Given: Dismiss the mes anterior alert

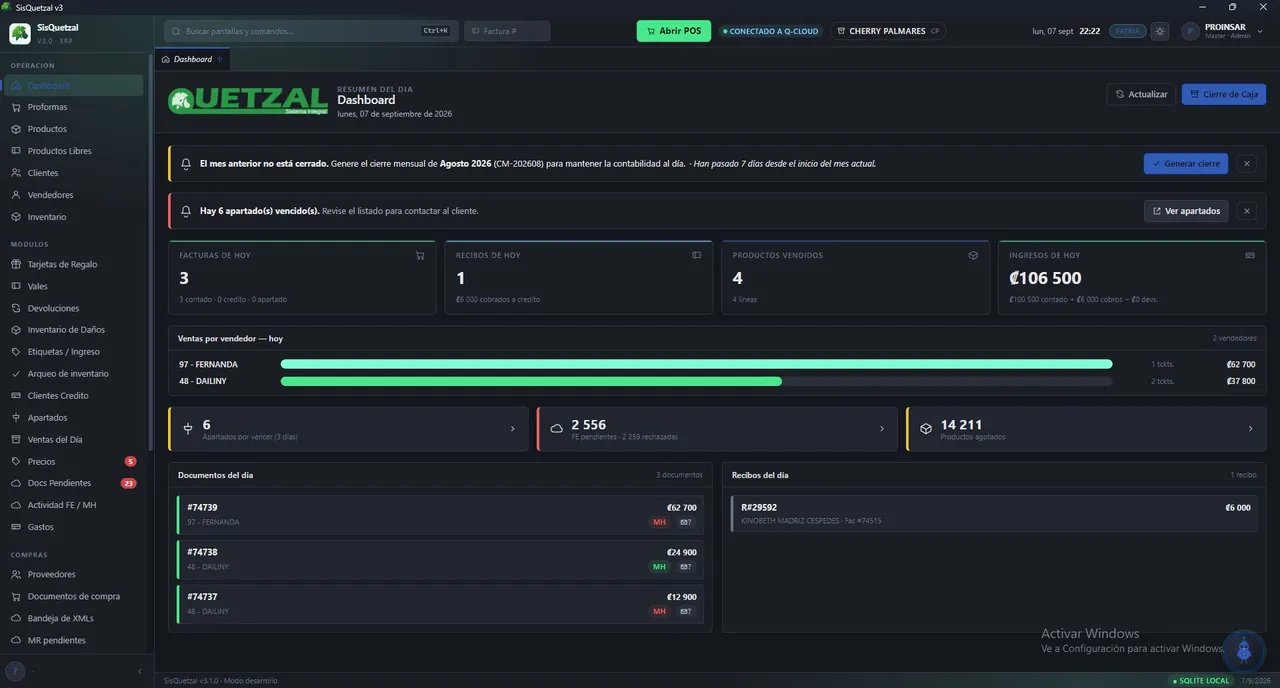Looking at the screenshot, I should 1246,163.
